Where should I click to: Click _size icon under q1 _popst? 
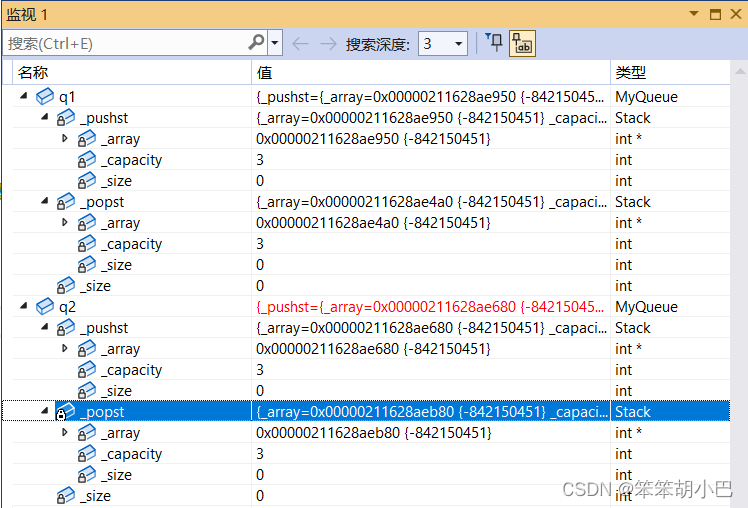point(87,264)
